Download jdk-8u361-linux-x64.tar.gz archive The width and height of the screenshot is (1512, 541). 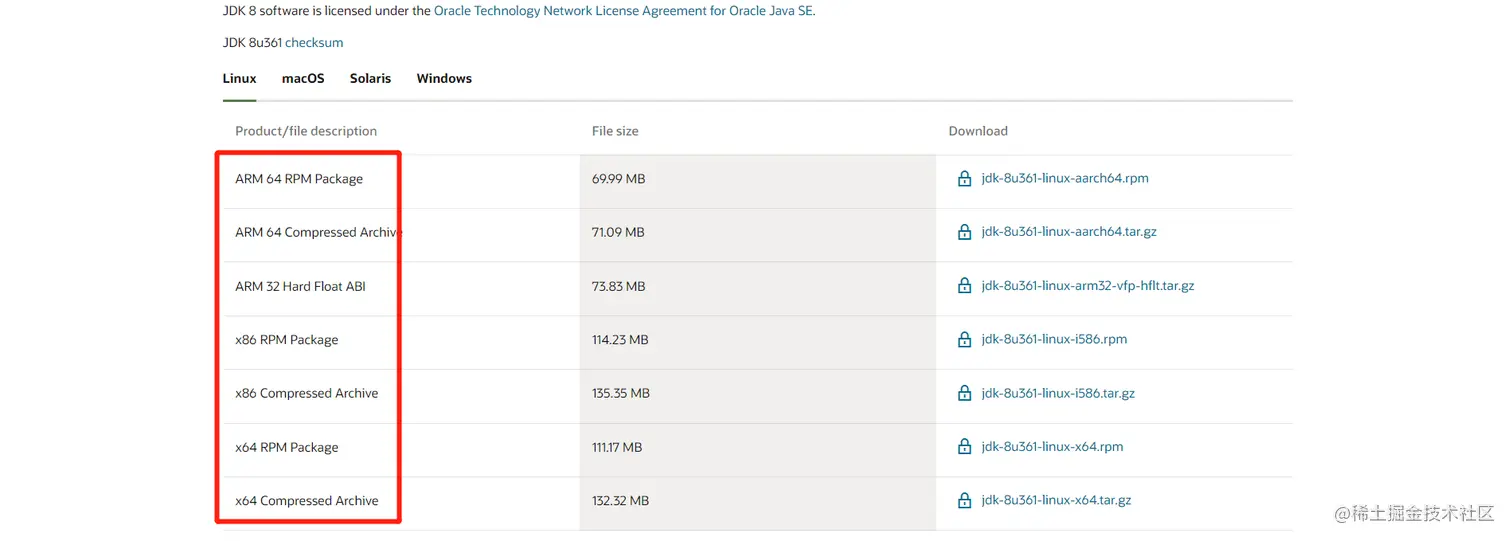(1056, 500)
